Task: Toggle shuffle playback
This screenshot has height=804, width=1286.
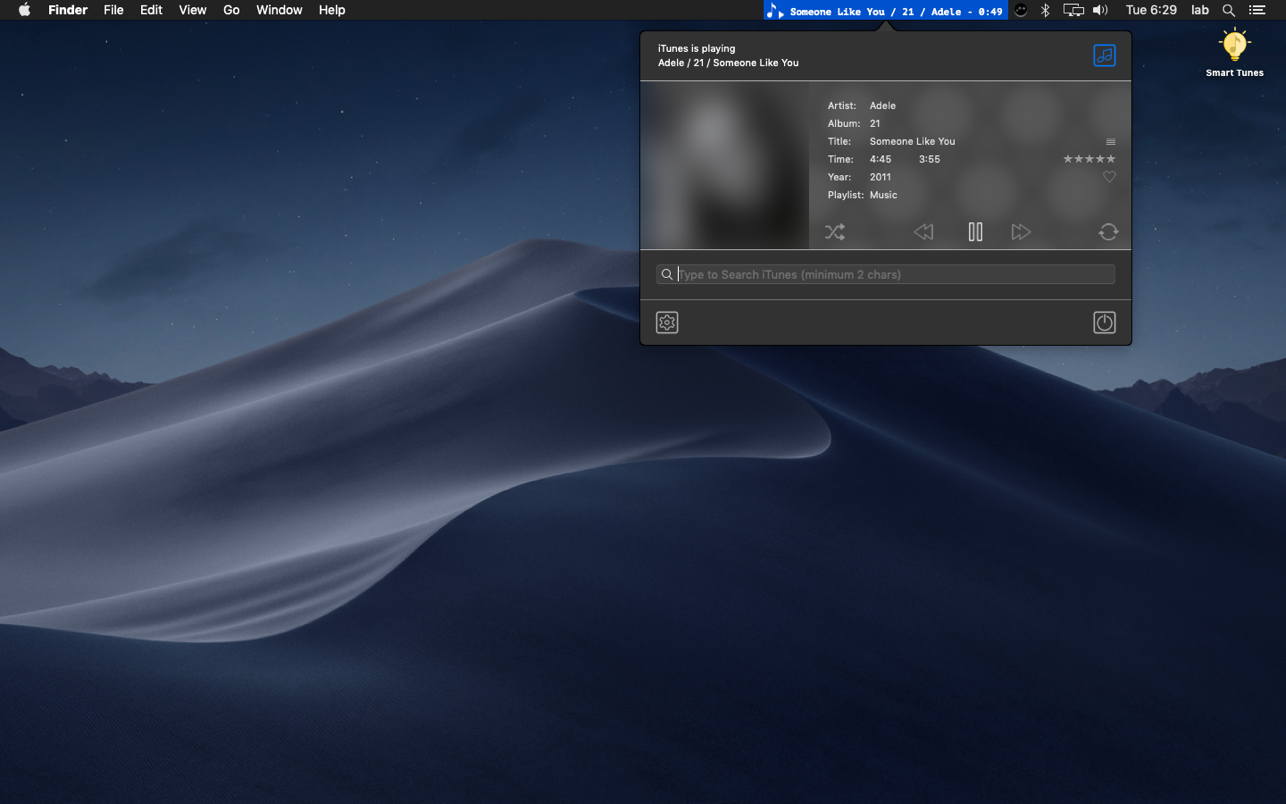Action: pos(835,232)
